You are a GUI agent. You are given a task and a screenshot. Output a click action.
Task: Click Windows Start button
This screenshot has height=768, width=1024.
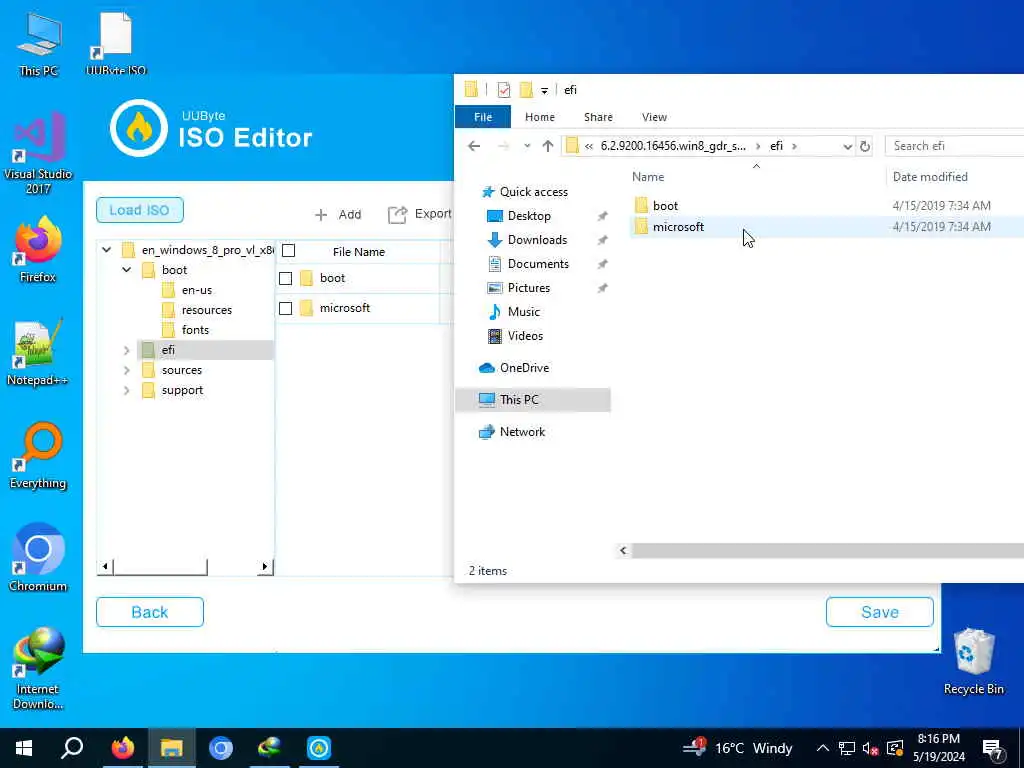[x=24, y=748]
